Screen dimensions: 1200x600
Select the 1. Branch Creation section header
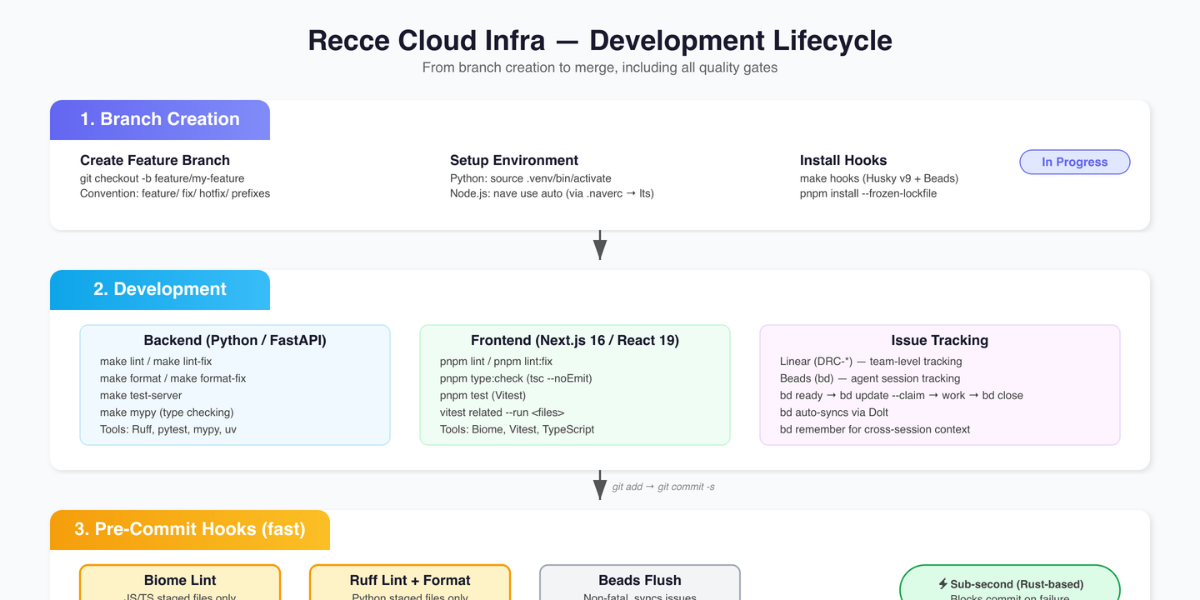[160, 119]
